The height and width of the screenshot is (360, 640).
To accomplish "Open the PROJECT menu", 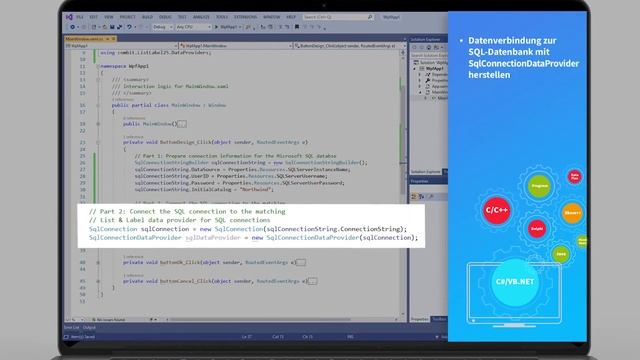I will (127, 17).
